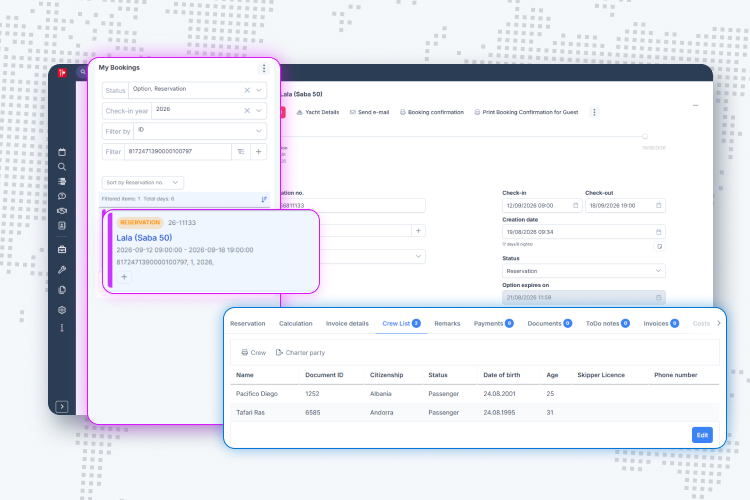Click the Booking confirmation button
Viewport: 750px width, 500px height.
(x=431, y=112)
